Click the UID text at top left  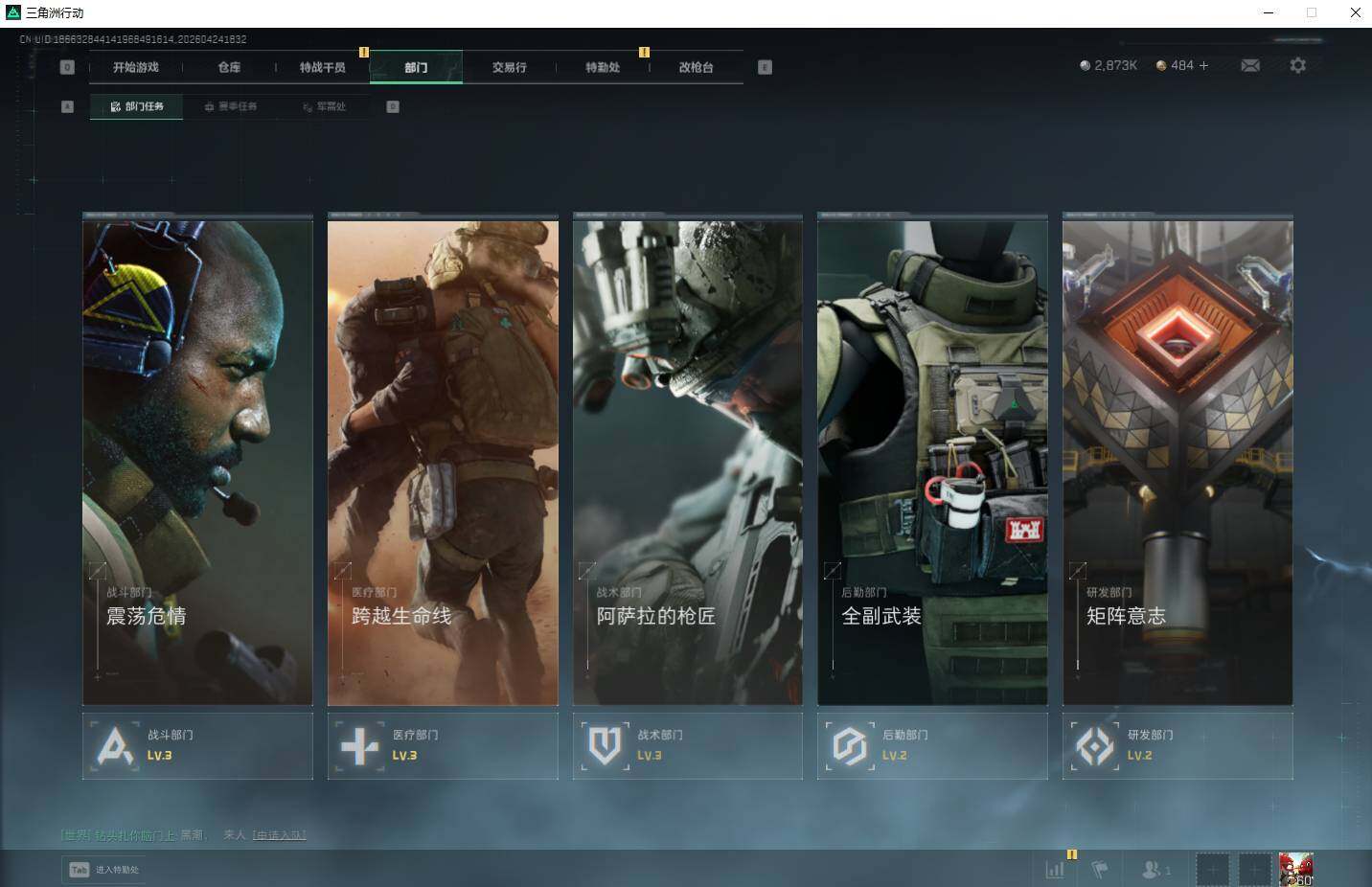click(x=133, y=39)
